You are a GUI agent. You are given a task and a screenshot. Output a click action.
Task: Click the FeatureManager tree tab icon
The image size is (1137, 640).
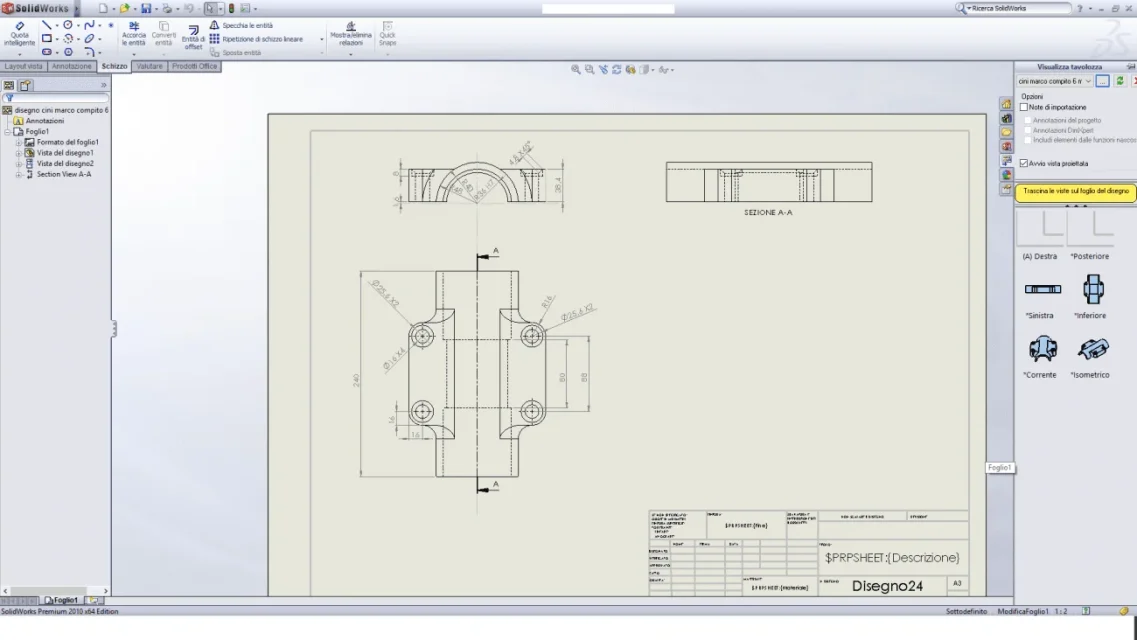[x=9, y=85]
